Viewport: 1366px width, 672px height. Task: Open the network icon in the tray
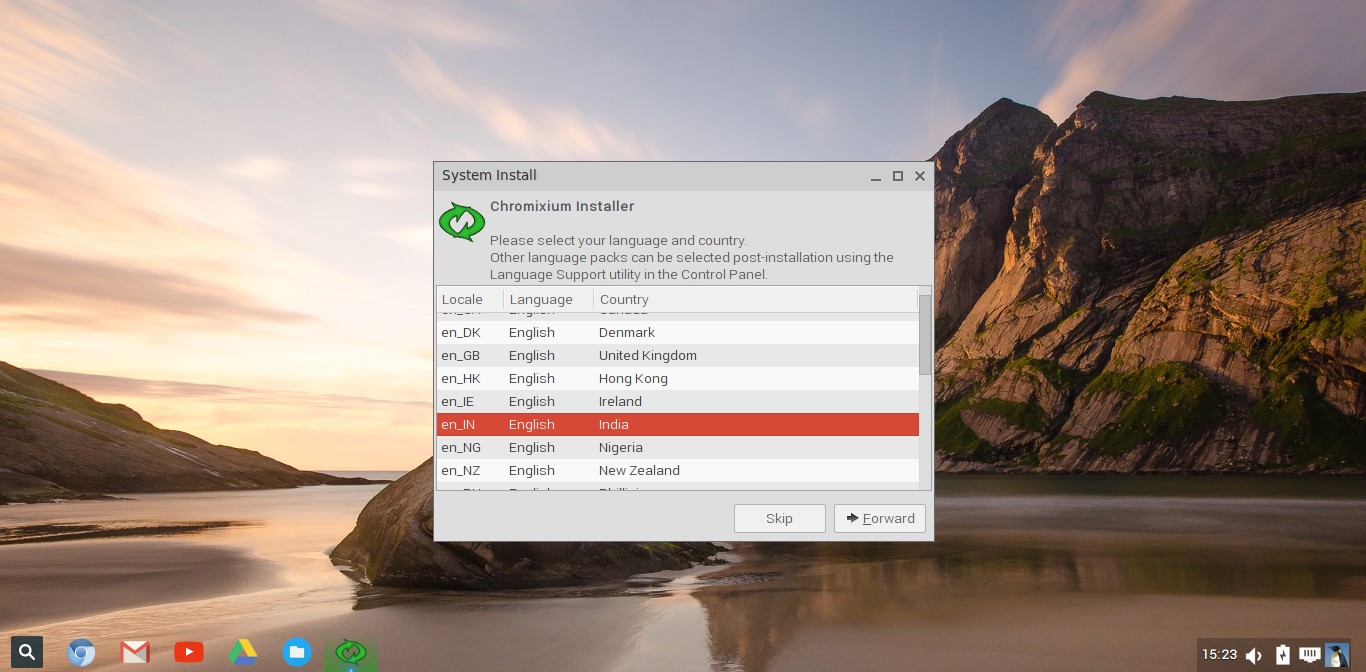(1310, 655)
